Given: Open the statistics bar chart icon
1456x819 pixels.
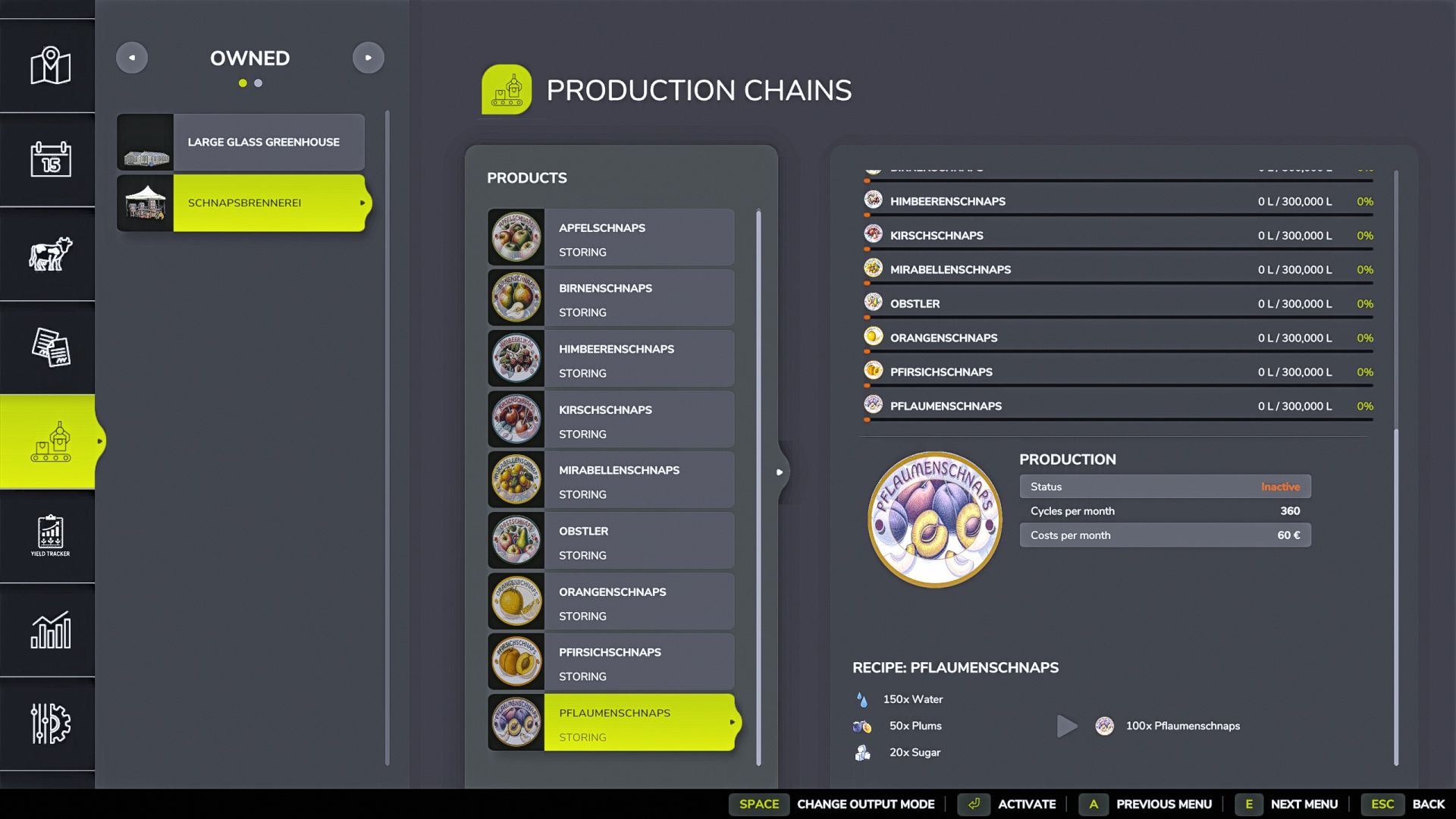Looking at the screenshot, I should tap(50, 629).
